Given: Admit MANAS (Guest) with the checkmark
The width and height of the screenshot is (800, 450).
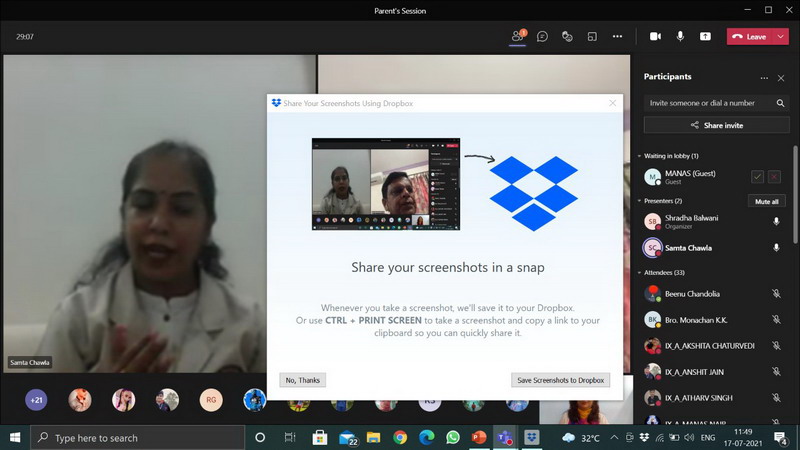Looking at the screenshot, I should 757,177.
